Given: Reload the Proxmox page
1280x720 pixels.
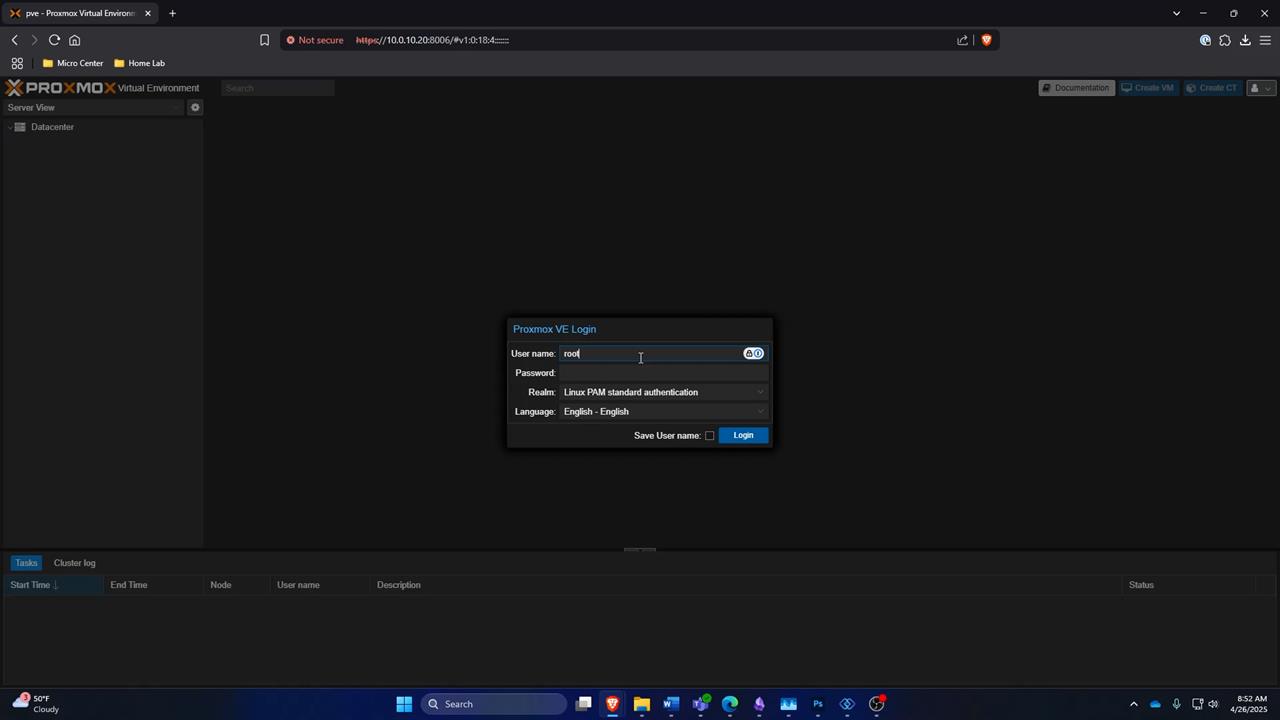Looking at the screenshot, I should [x=54, y=40].
